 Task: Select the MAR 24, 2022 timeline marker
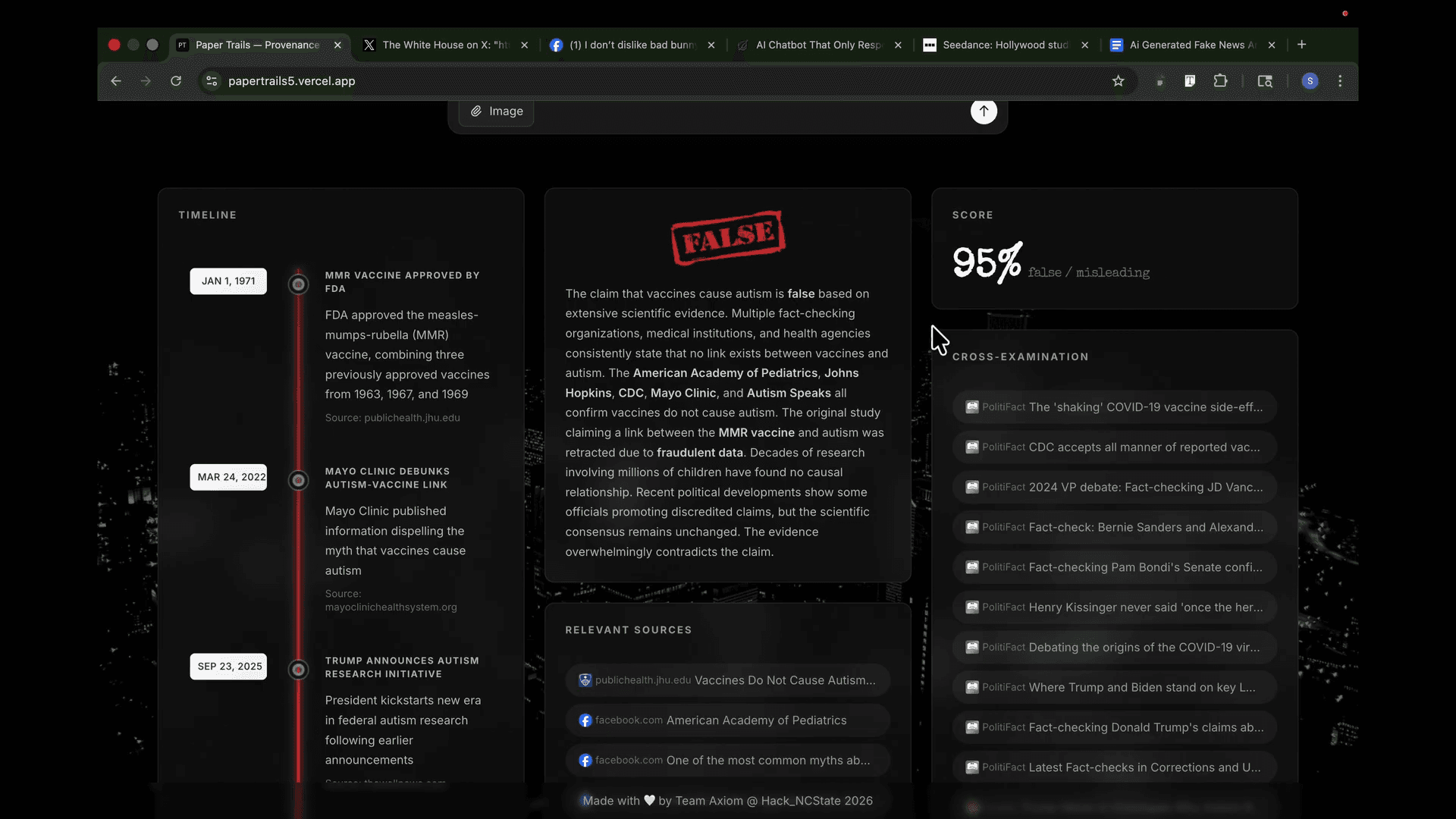299,480
